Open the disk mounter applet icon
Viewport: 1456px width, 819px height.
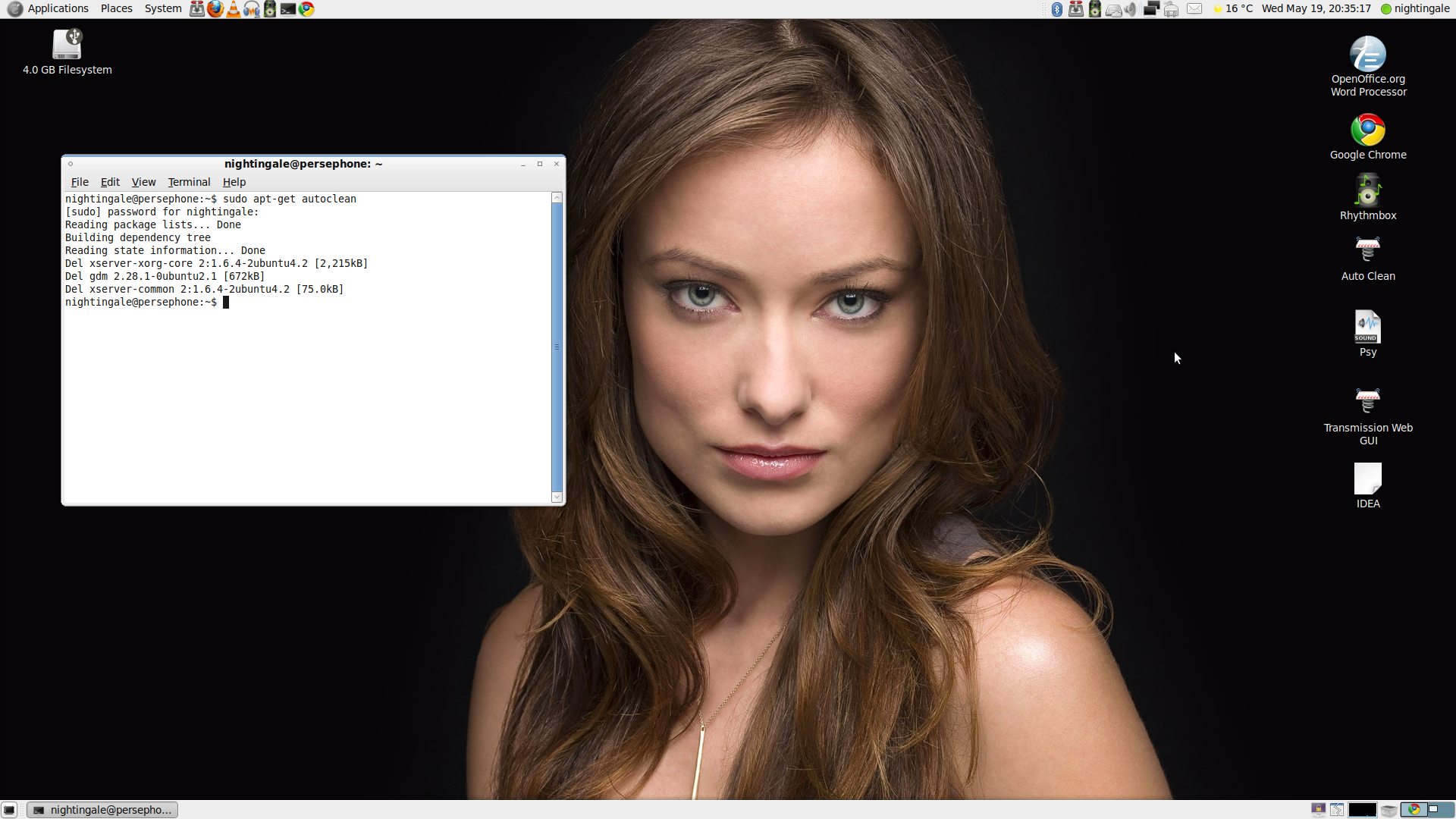1113,9
